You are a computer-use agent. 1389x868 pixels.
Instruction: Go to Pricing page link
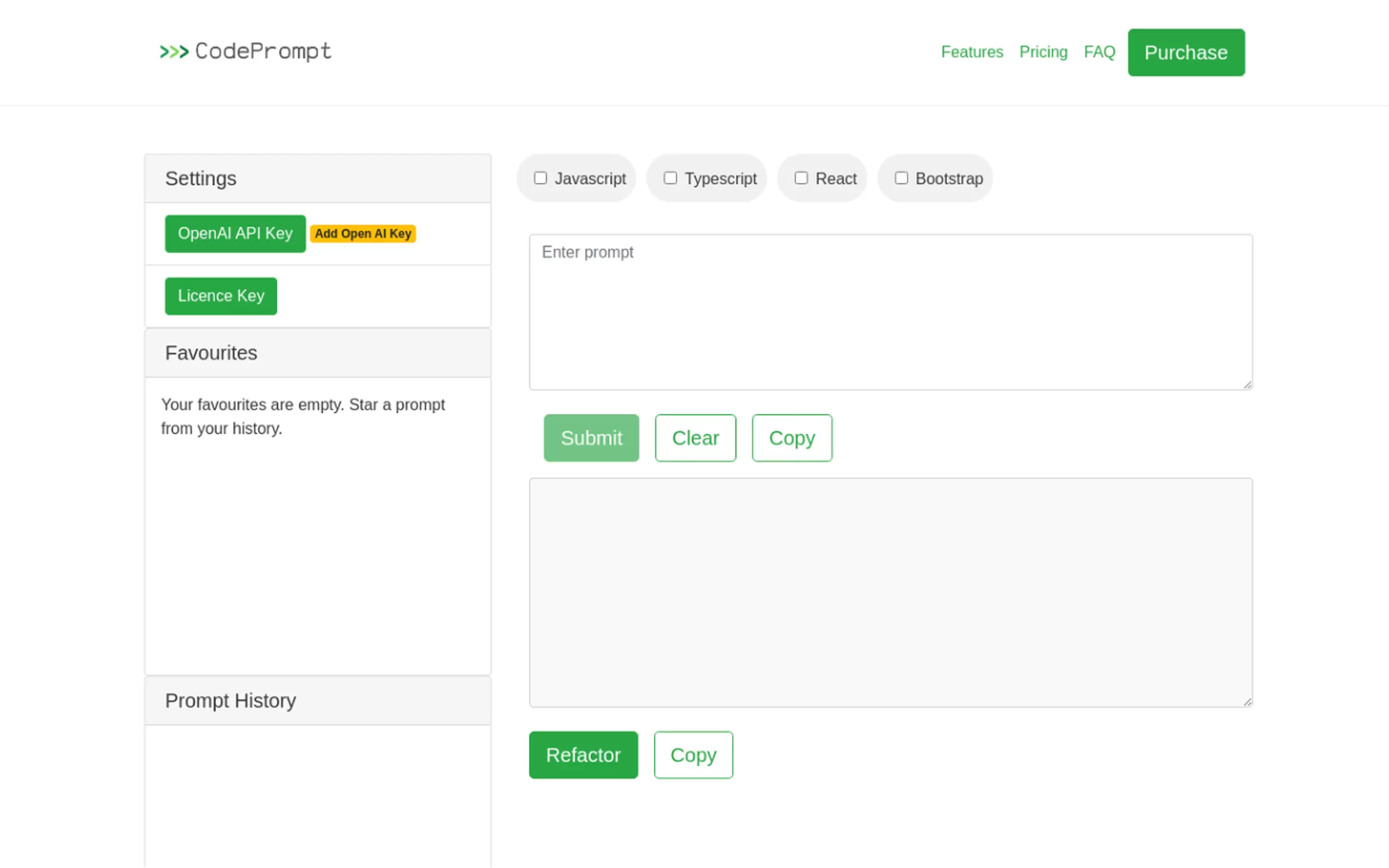pos(1043,52)
